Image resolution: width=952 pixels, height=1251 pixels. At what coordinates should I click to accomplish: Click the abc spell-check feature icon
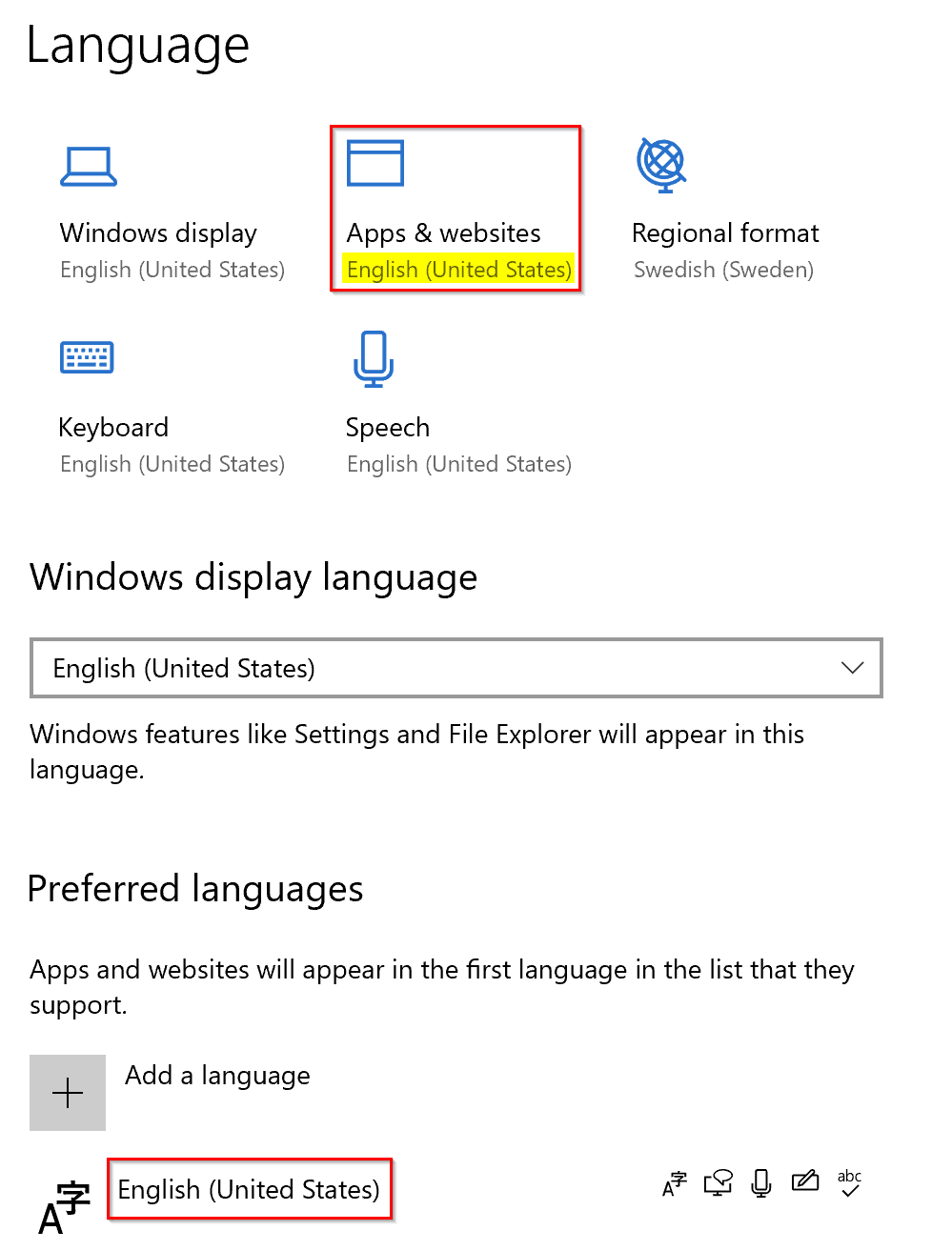click(x=849, y=1182)
